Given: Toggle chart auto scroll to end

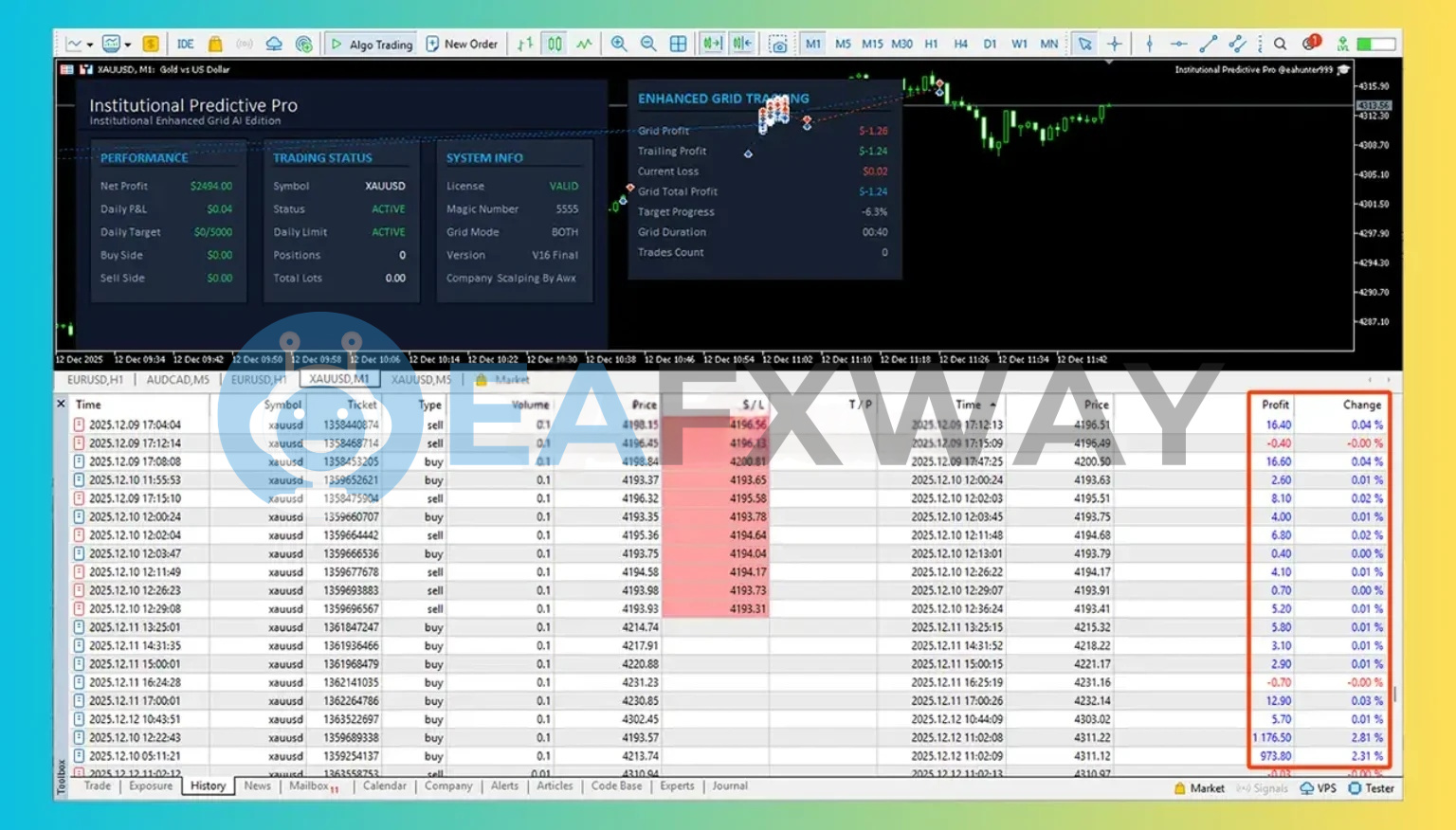Looking at the screenshot, I should click(712, 44).
